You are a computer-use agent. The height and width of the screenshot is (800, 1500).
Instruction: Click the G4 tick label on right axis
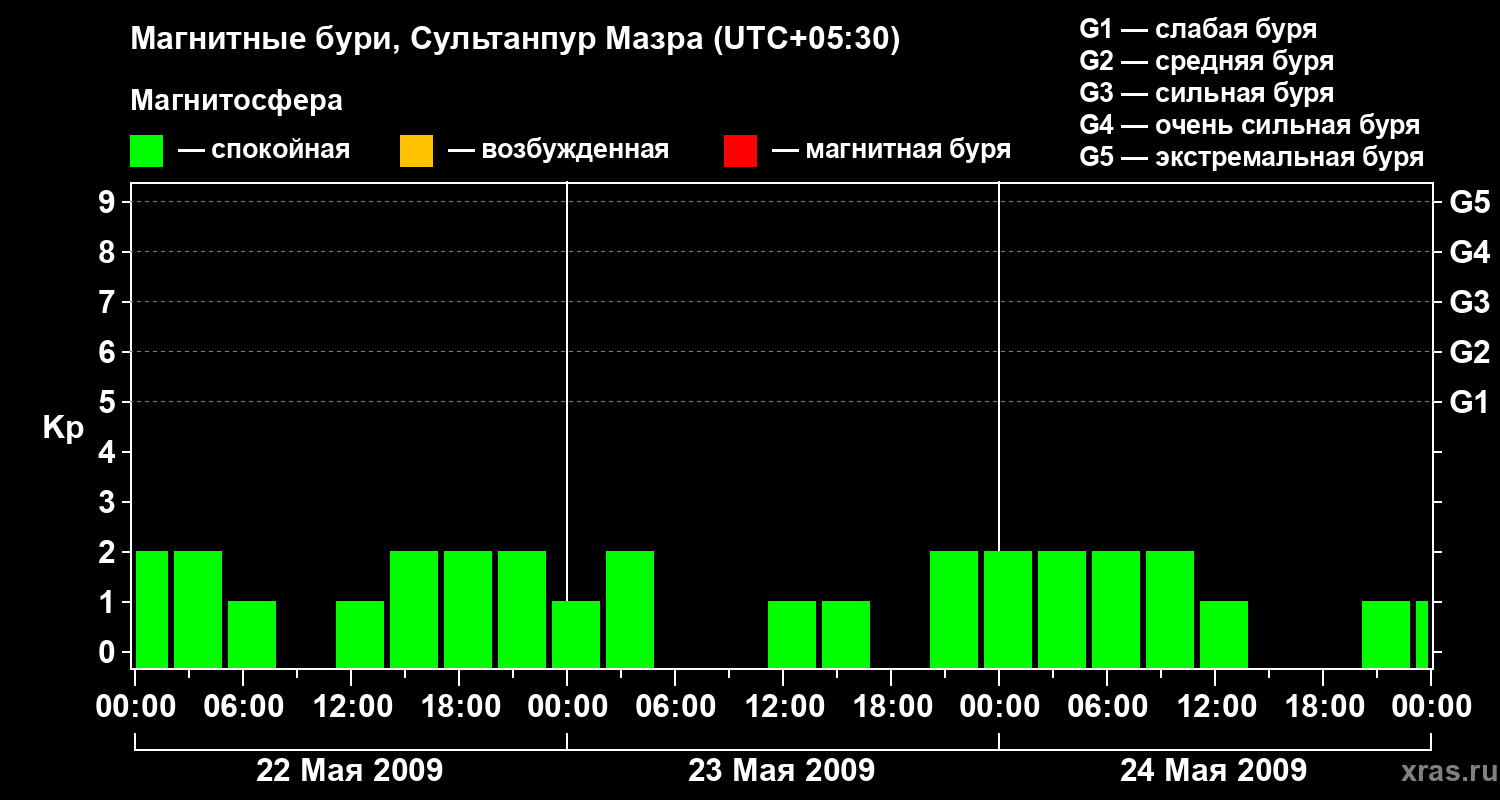(x=1469, y=252)
